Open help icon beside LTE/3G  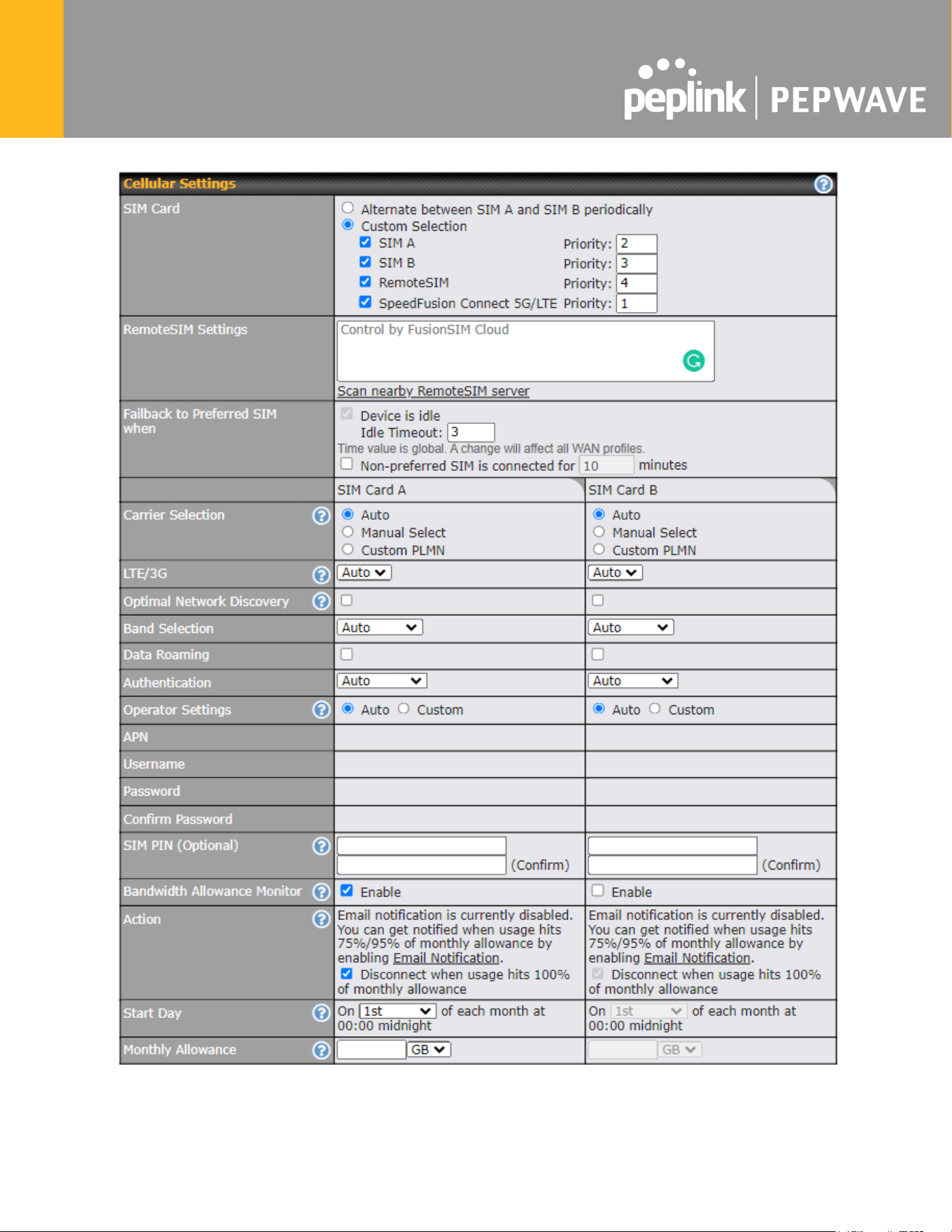point(321,574)
